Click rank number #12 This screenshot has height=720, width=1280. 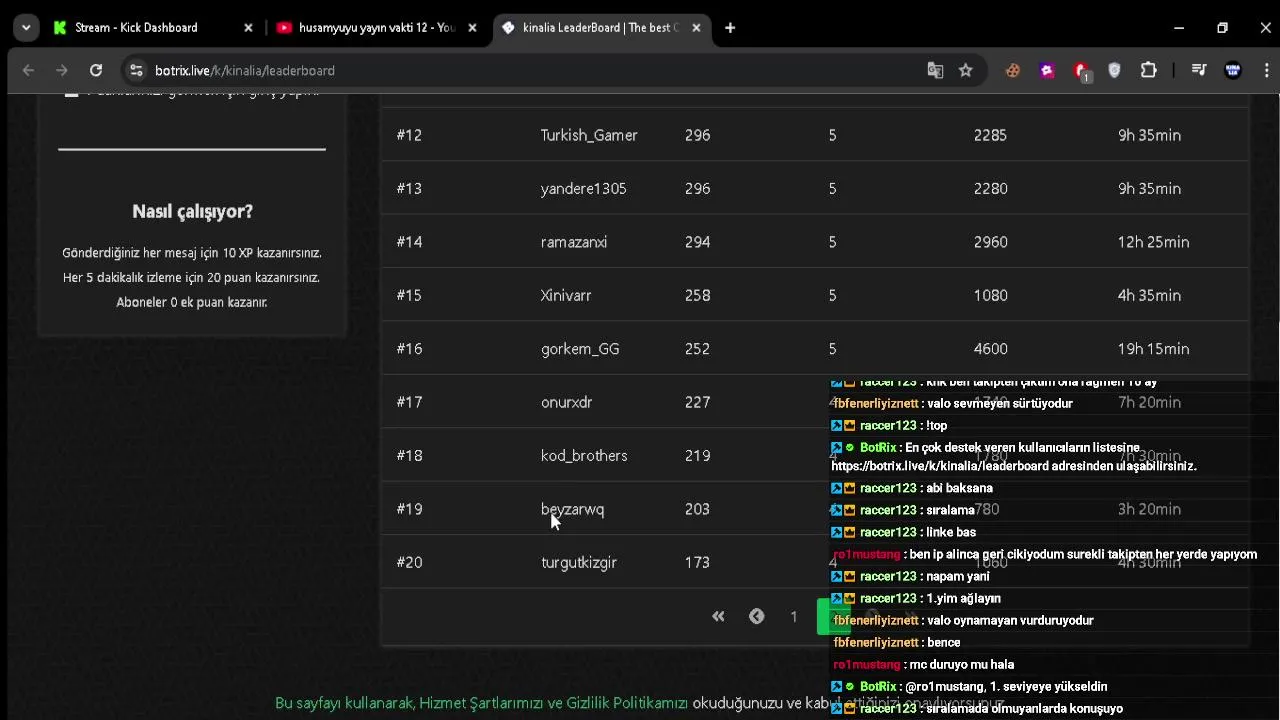pos(409,135)
